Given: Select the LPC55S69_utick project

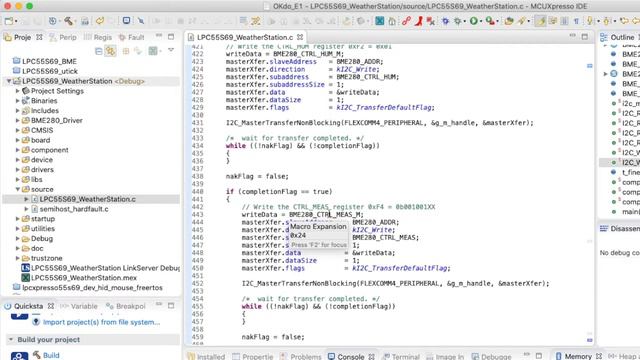Looking at the screenshot, I should (50, 71).
